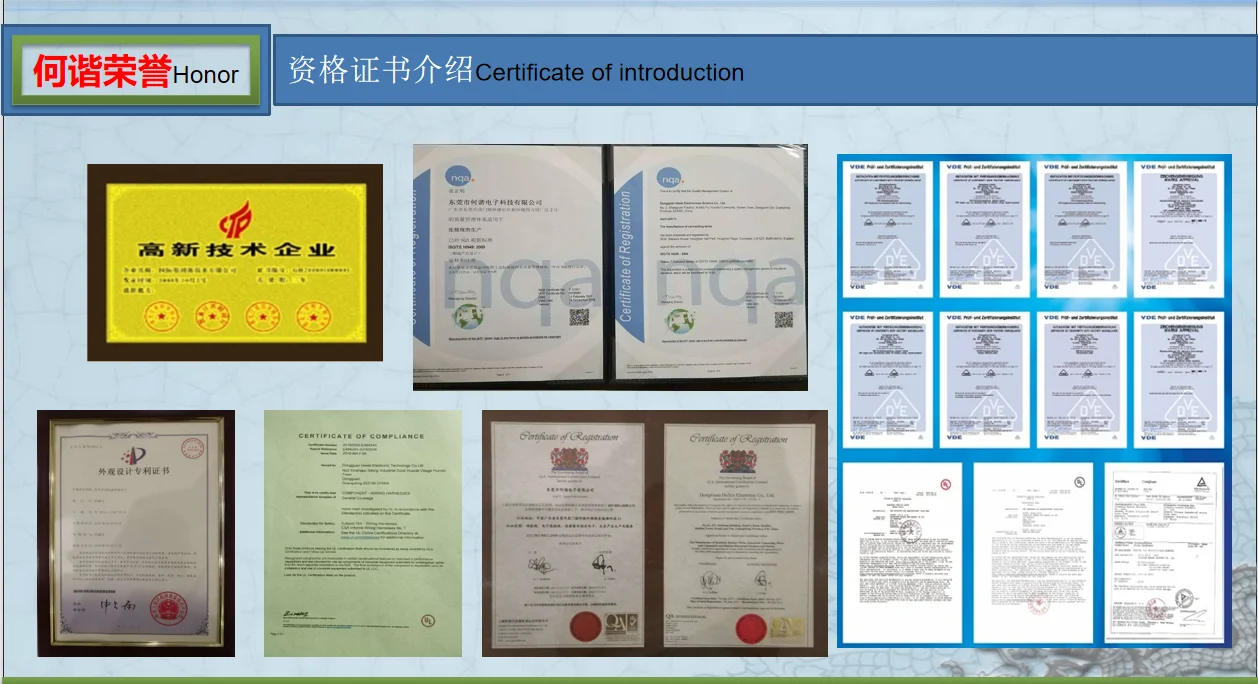Select the English NQA Certificate of Registration photo

click(x=709, y=265)
